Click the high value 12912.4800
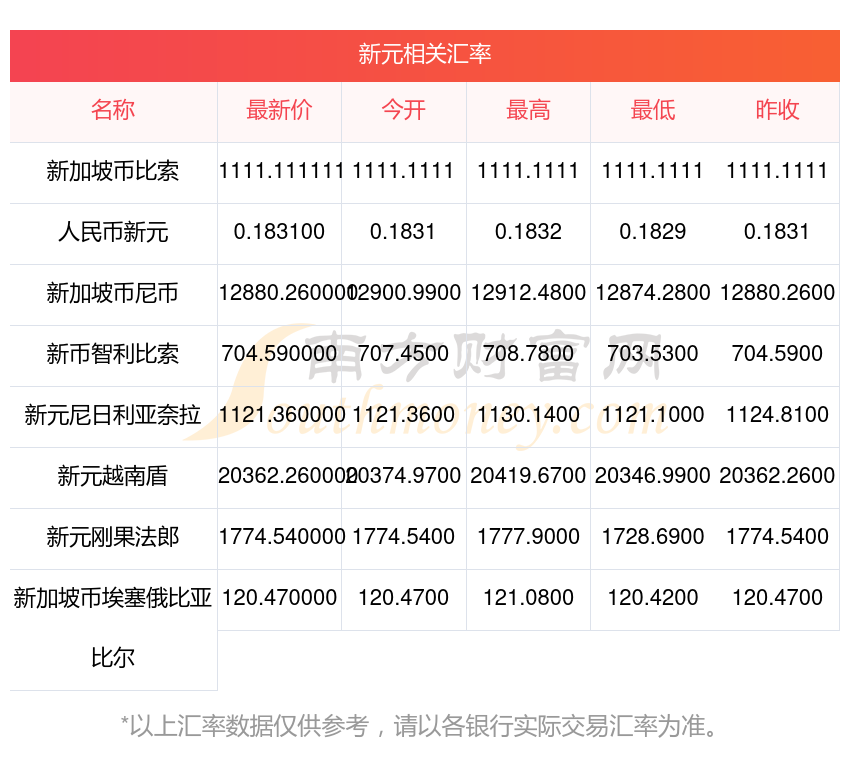Image resolution: width=850 pixels, height=757 pixels. click(528, 293)
